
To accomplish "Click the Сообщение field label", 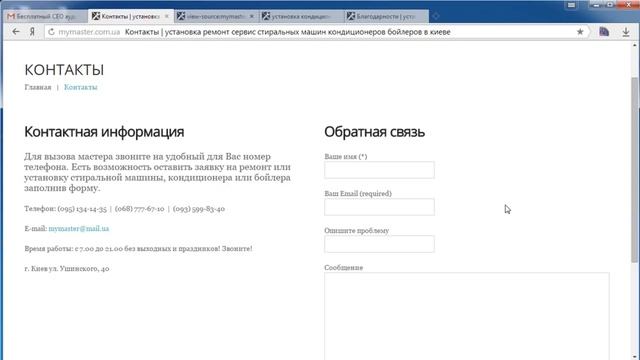I will point(344,268).
